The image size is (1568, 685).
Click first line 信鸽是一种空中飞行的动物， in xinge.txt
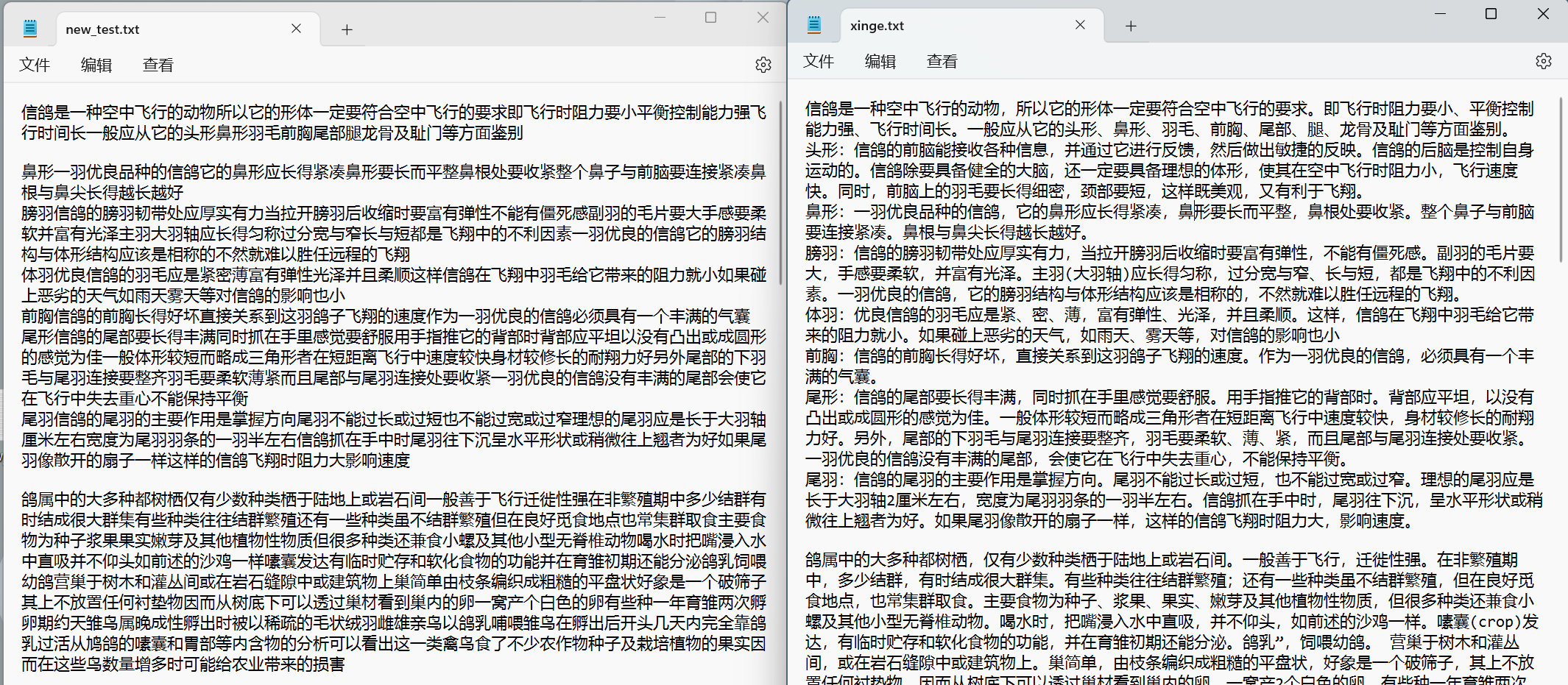[1169, 108]
